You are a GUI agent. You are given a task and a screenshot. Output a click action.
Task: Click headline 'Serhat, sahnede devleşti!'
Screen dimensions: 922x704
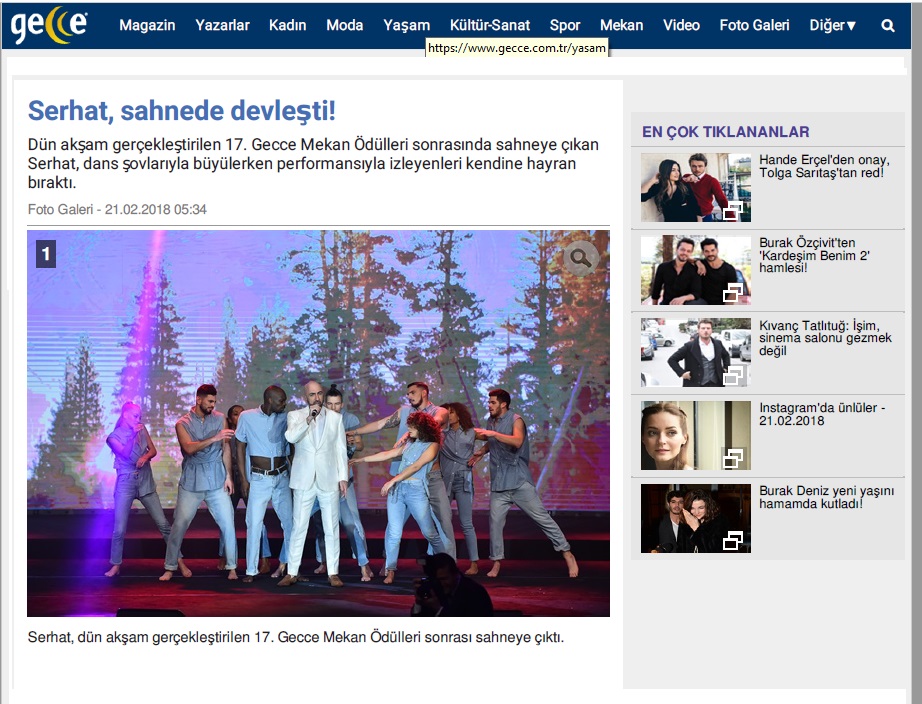coord(182,111)
